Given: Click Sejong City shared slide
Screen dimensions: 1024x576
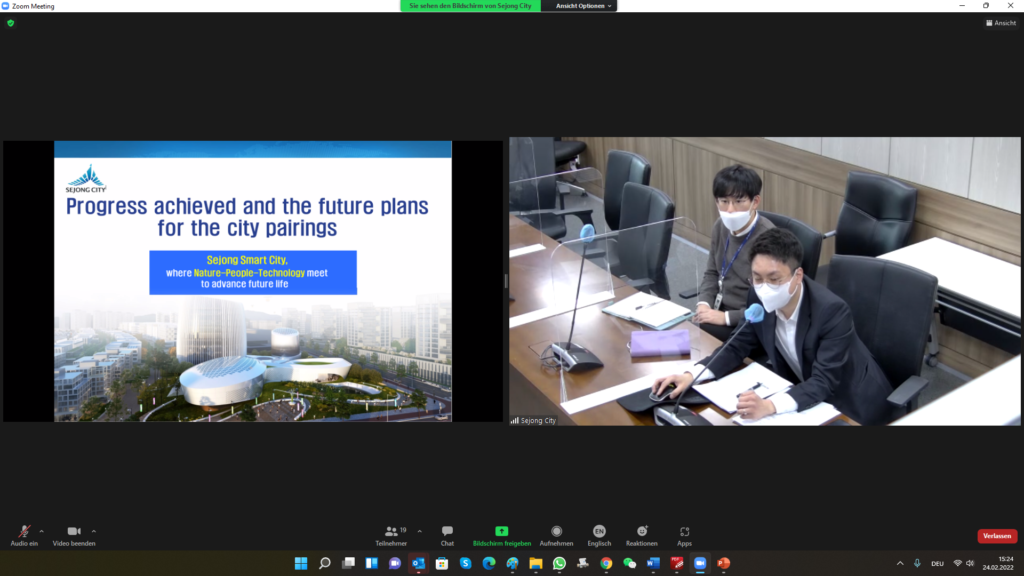Looking at the screenshot, I should click(x=252, y=281).
